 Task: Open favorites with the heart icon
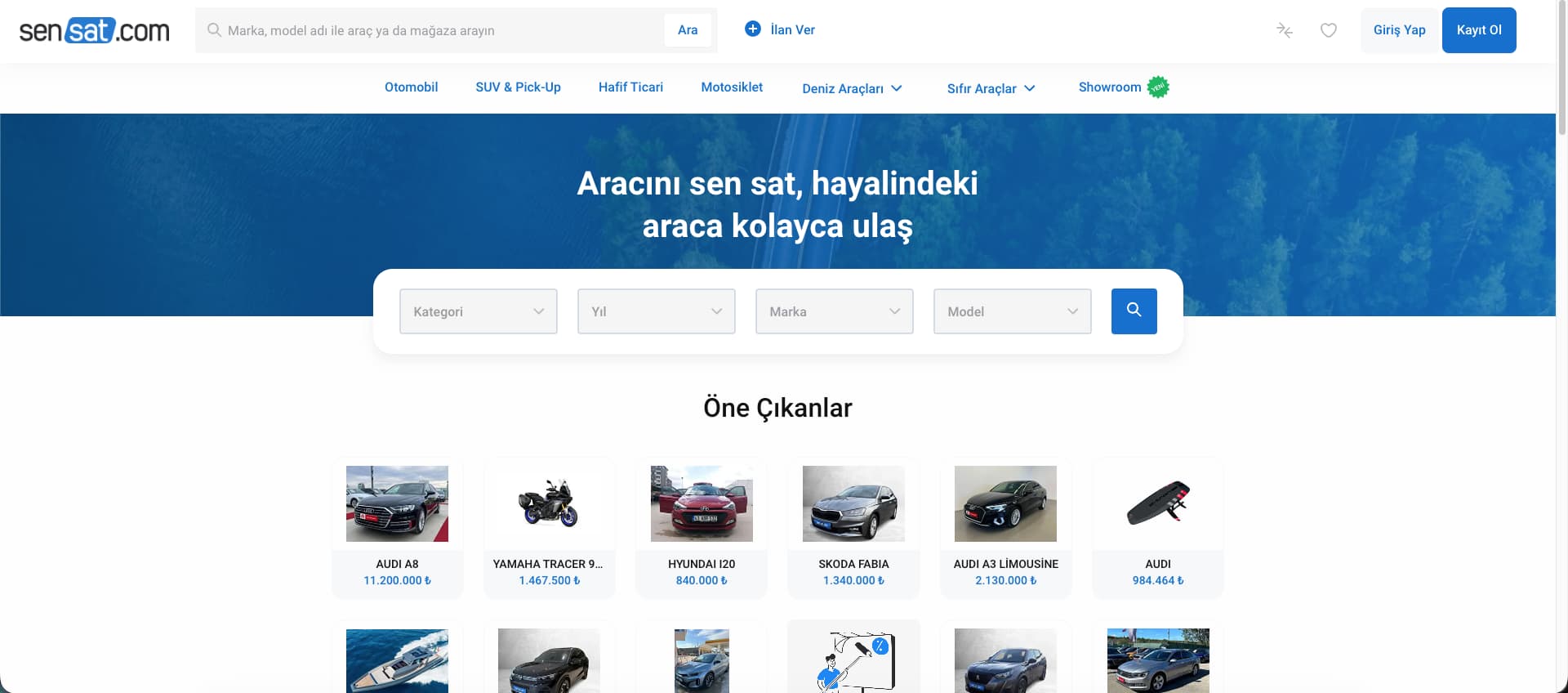click(1329, 30)
